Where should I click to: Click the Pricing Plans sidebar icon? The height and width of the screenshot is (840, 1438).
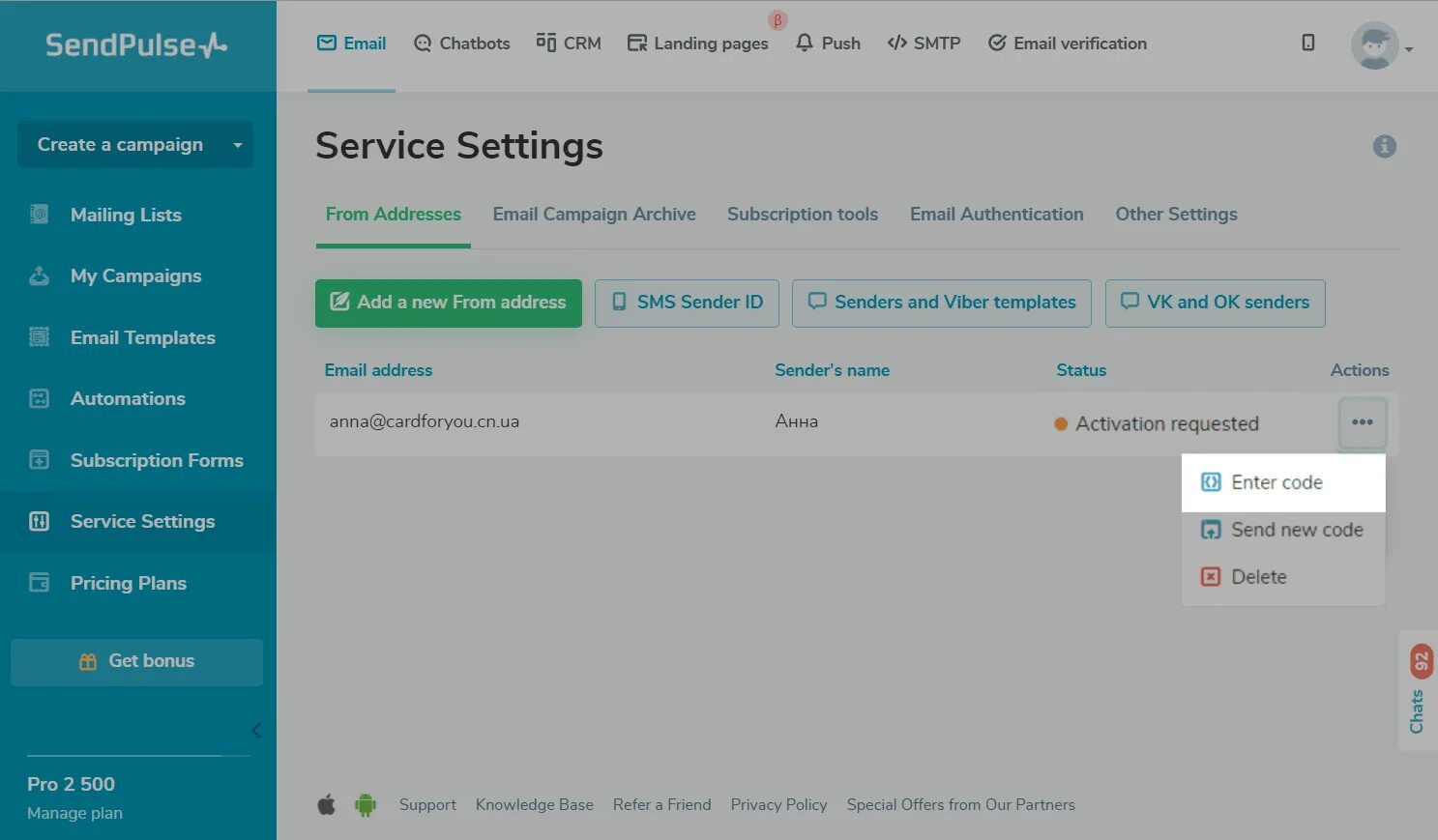(39, 583)
